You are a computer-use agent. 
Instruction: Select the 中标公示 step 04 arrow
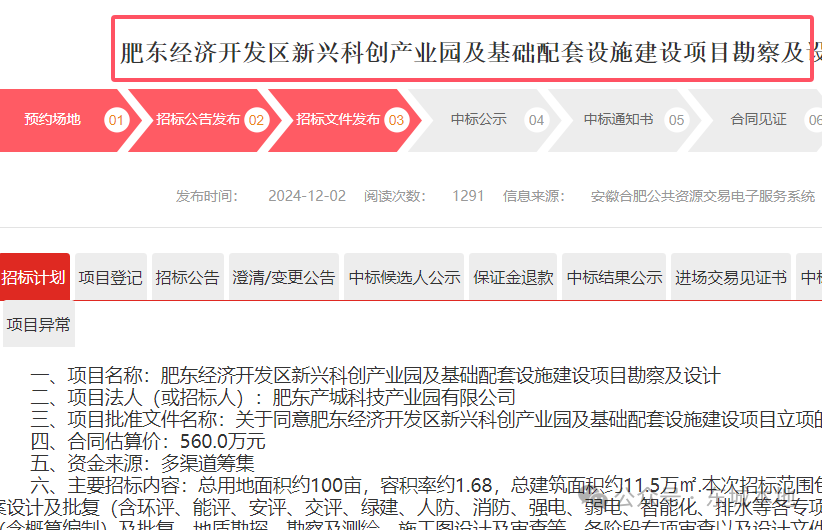[x=485, y=120]
